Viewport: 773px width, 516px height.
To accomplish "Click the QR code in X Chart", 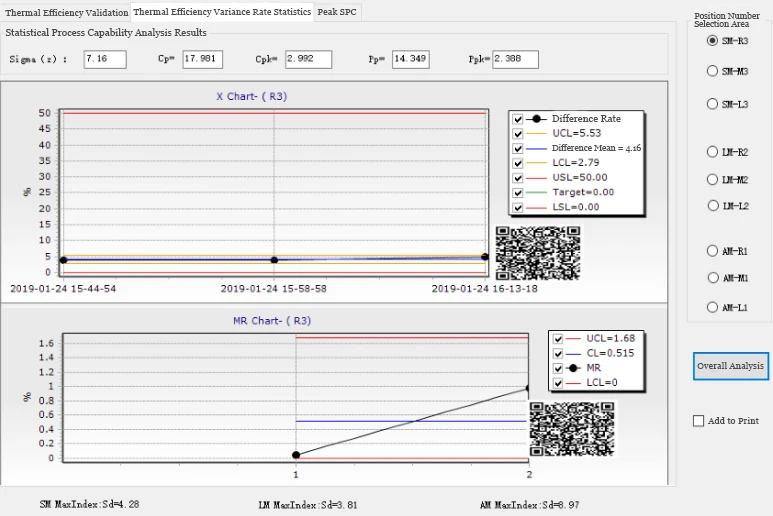I will [x=538, y=253].
